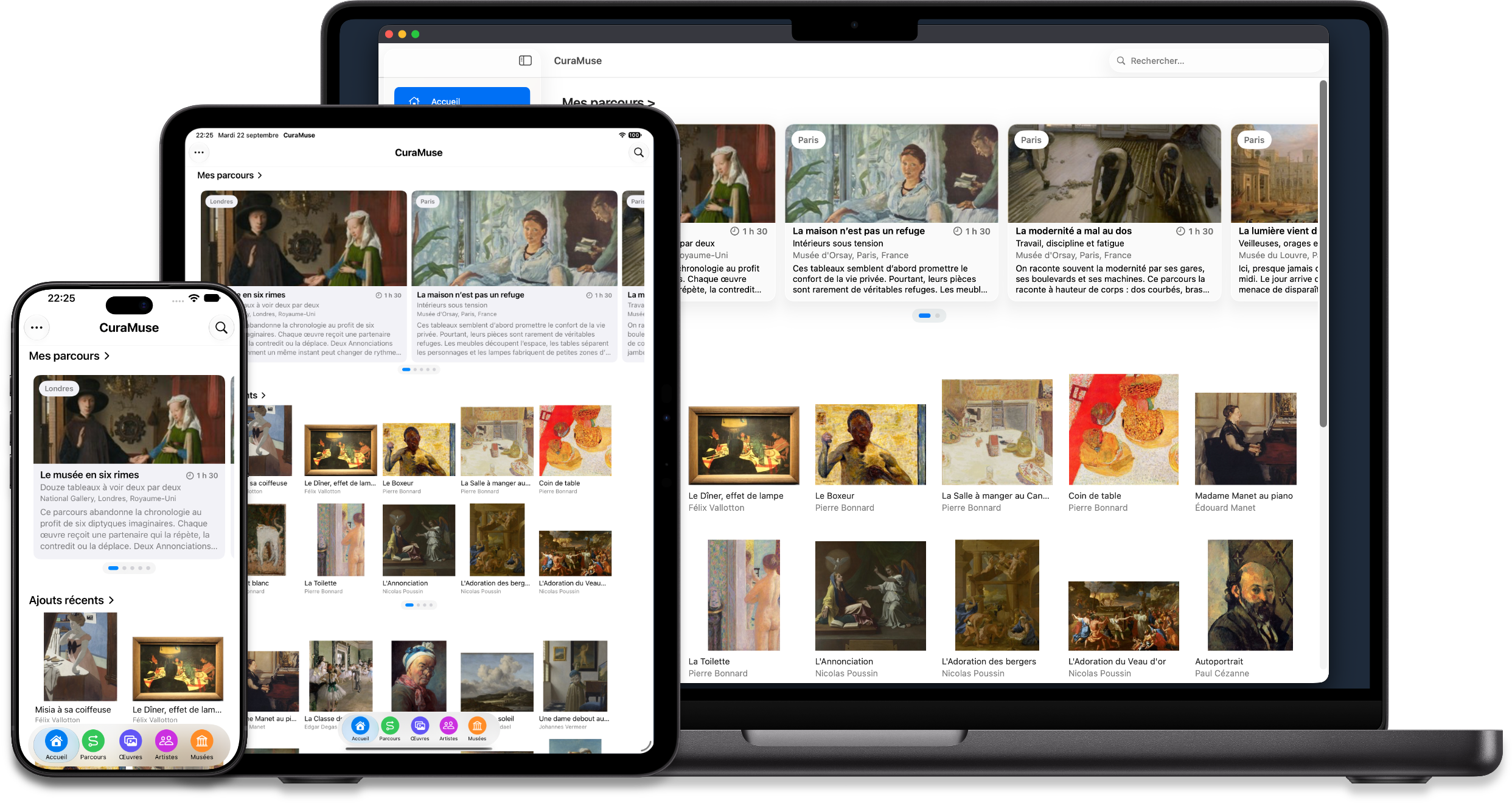
Task: Open Le Boxeur artwork on iPad
Action: (x=419, y=458)
